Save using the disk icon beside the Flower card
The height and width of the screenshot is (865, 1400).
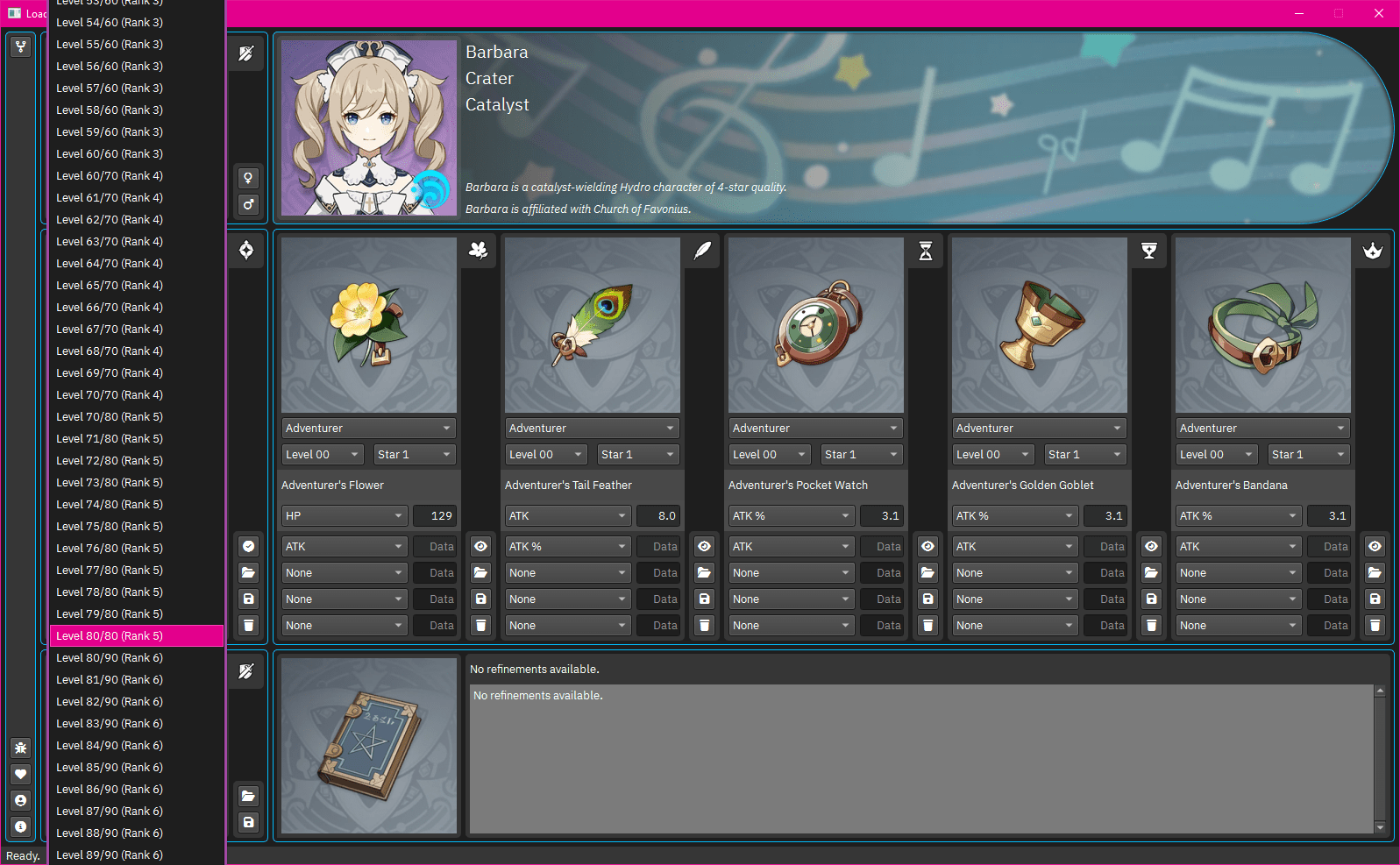(249, 599)
